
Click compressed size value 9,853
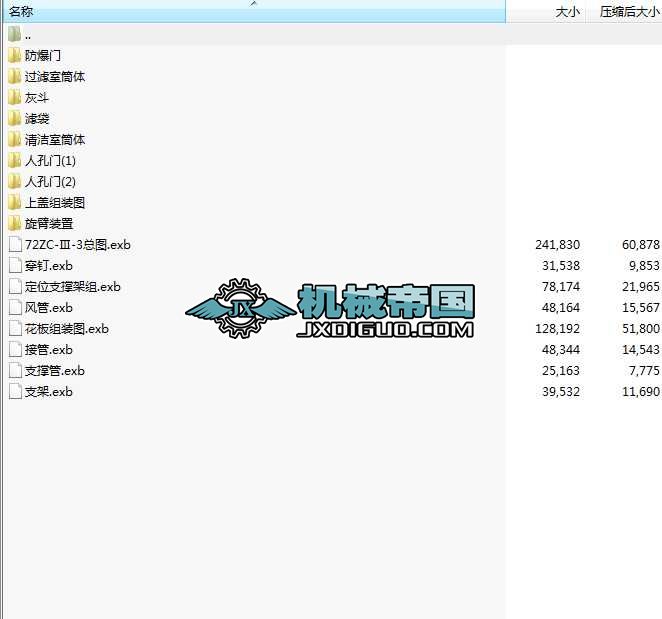[644, 266]
